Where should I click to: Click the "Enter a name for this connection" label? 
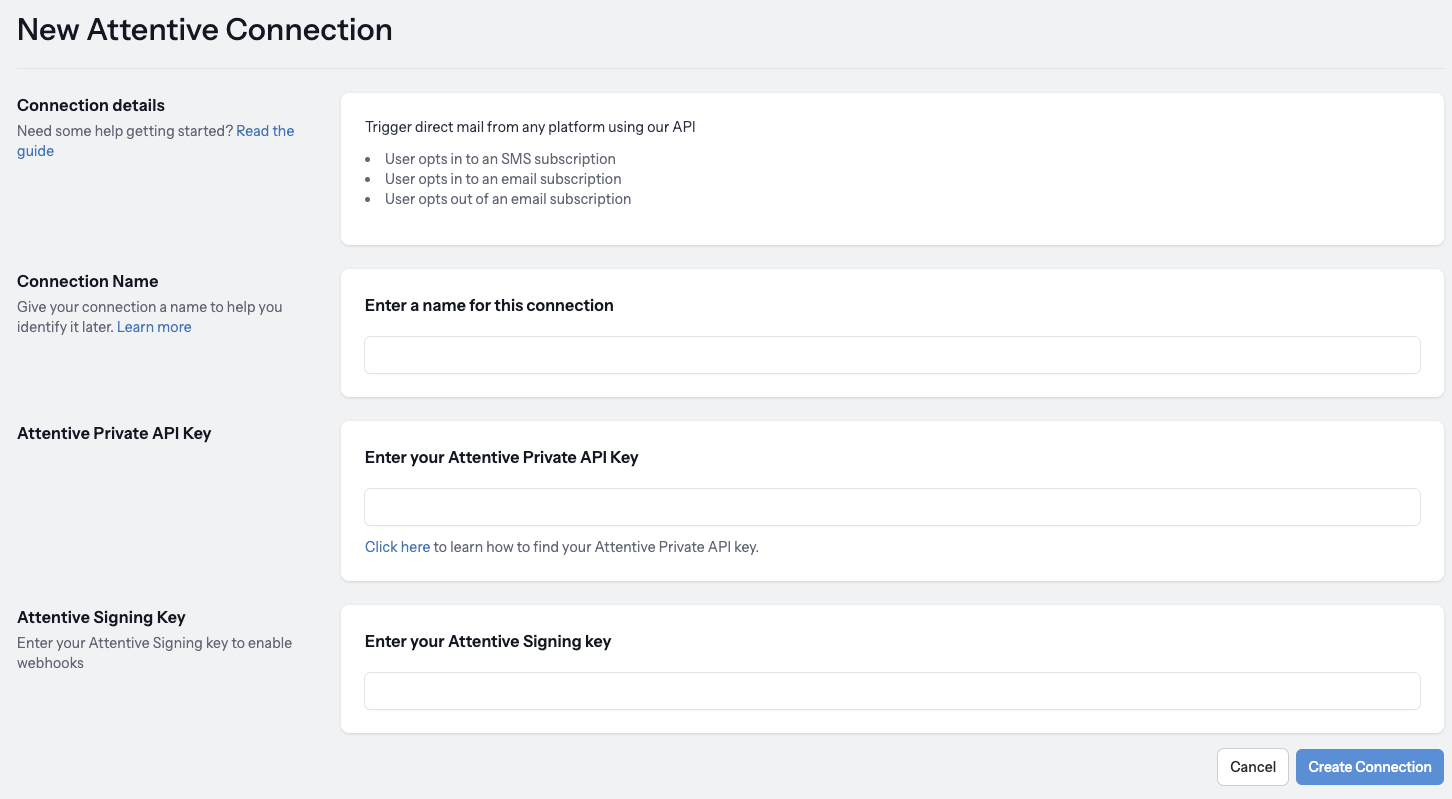click(489, 305)
